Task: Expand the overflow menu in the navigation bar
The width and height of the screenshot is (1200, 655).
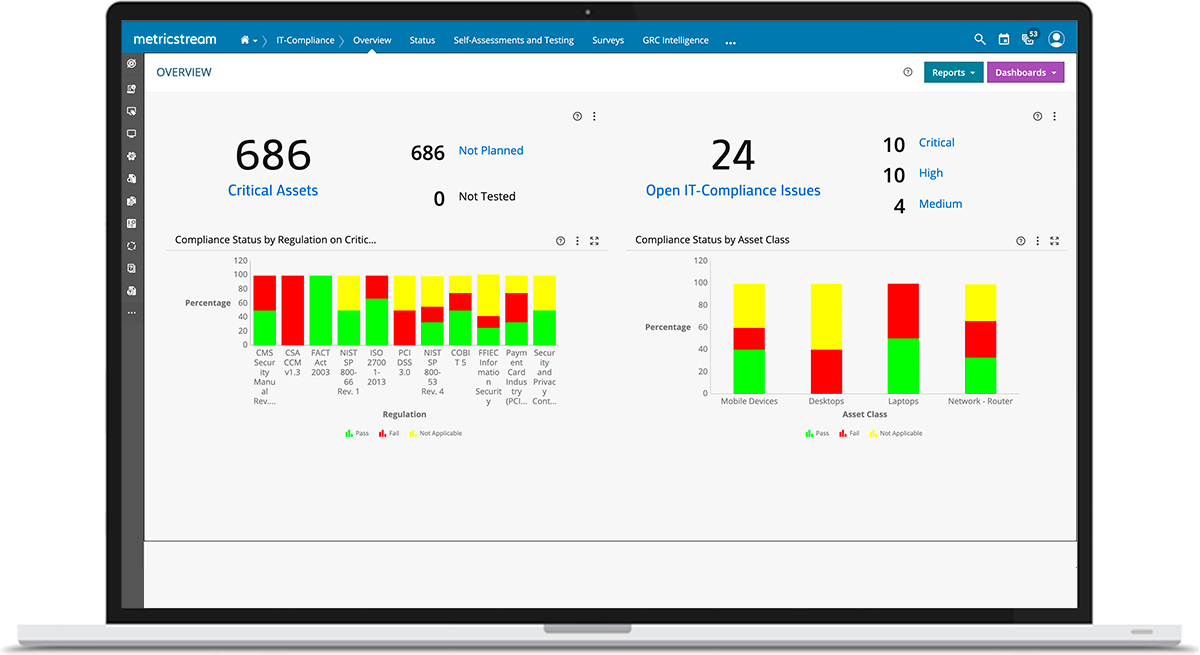Action: (x=730, y=41)
